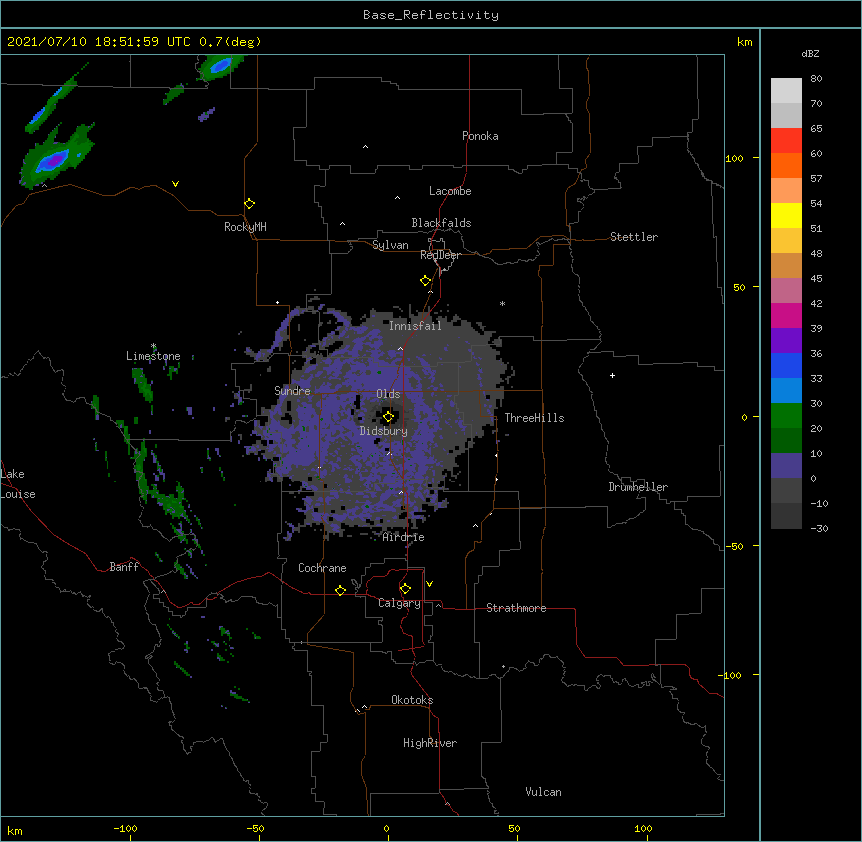
Task: Select the yellow diamond marker below the Cochrane label
Action: [340, 590]
